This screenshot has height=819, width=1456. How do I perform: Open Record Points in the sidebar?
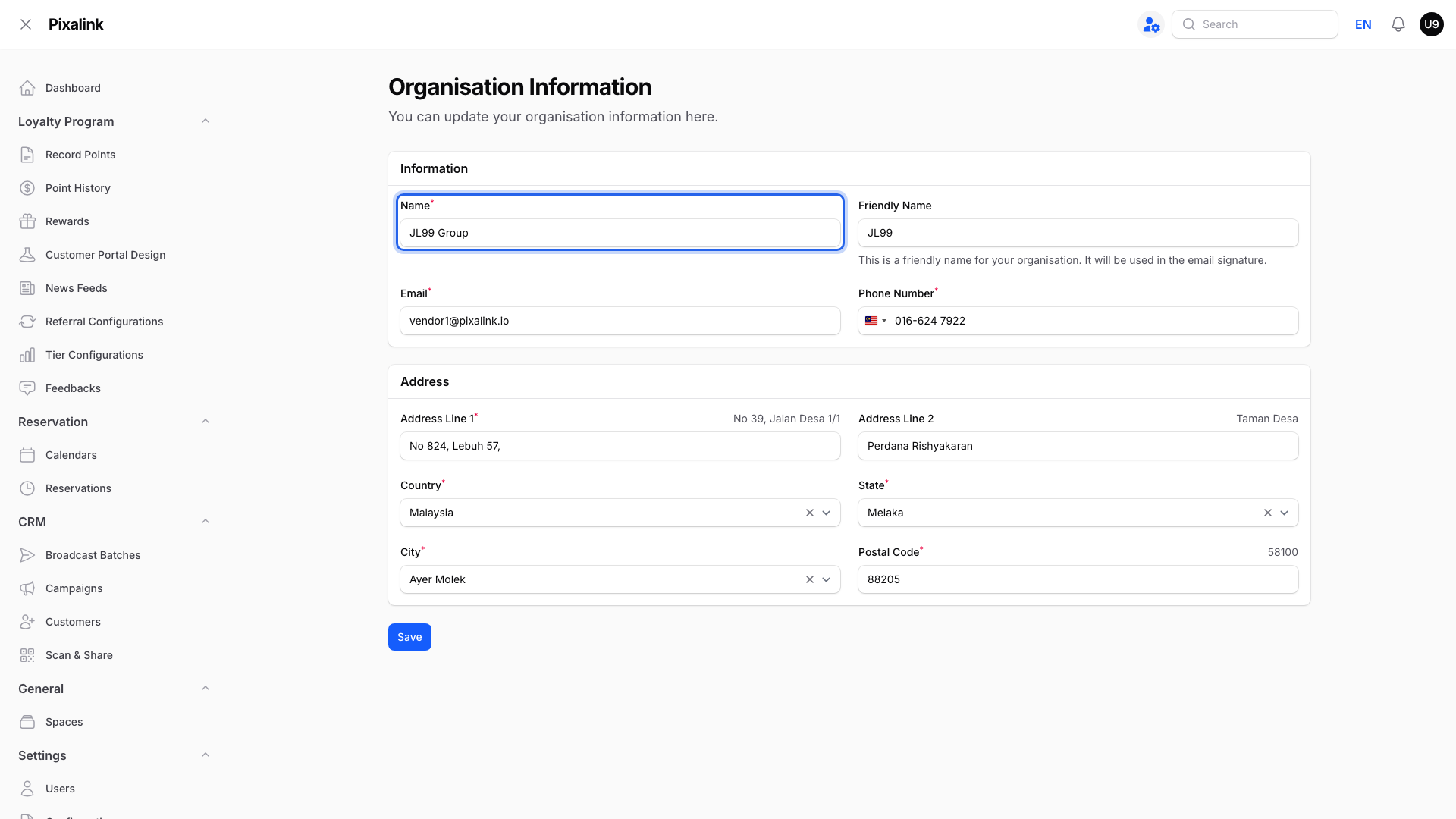[x=80, y=155]
